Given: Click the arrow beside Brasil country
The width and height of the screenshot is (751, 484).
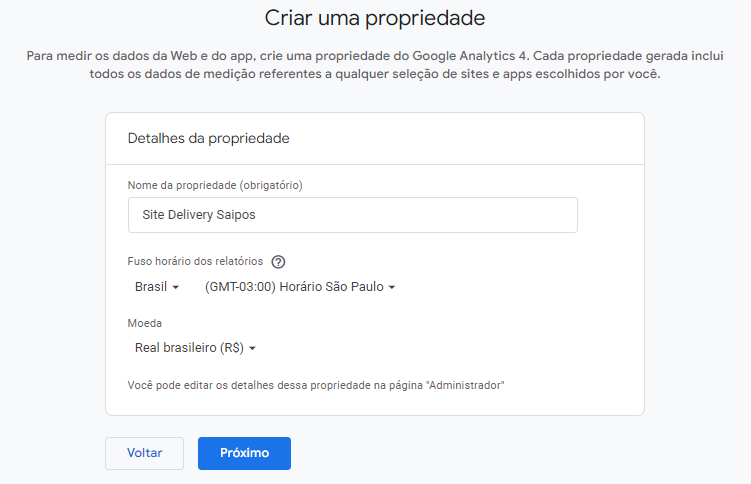Looking at the screenshot, I should (x=175, y=287).
